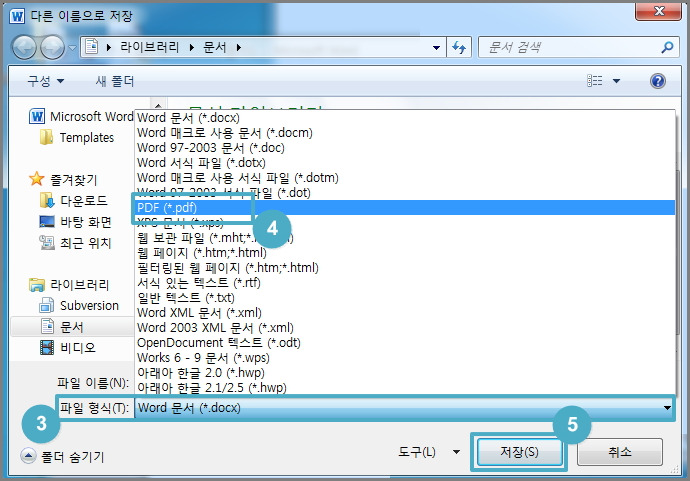Choose Word 문서 (*.docx) in format list

[x=404, y=117]
